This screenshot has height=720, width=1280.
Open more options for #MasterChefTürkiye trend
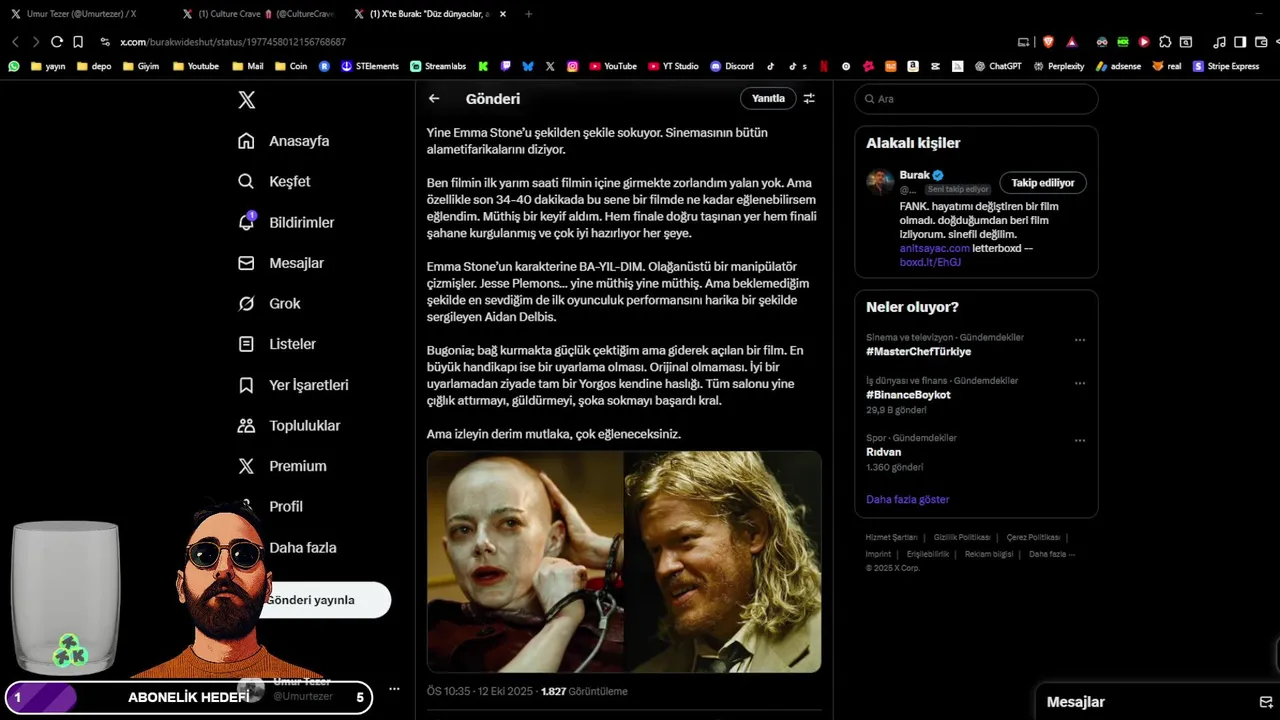click(1080, 340)
